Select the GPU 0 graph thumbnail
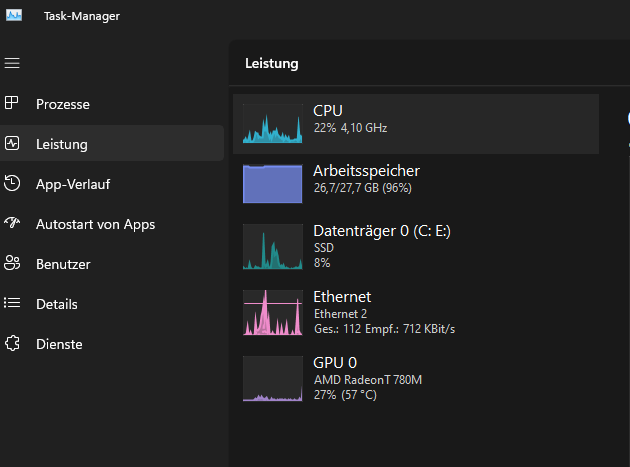Screen dimensions: 630x467 (x=272, y=378)
